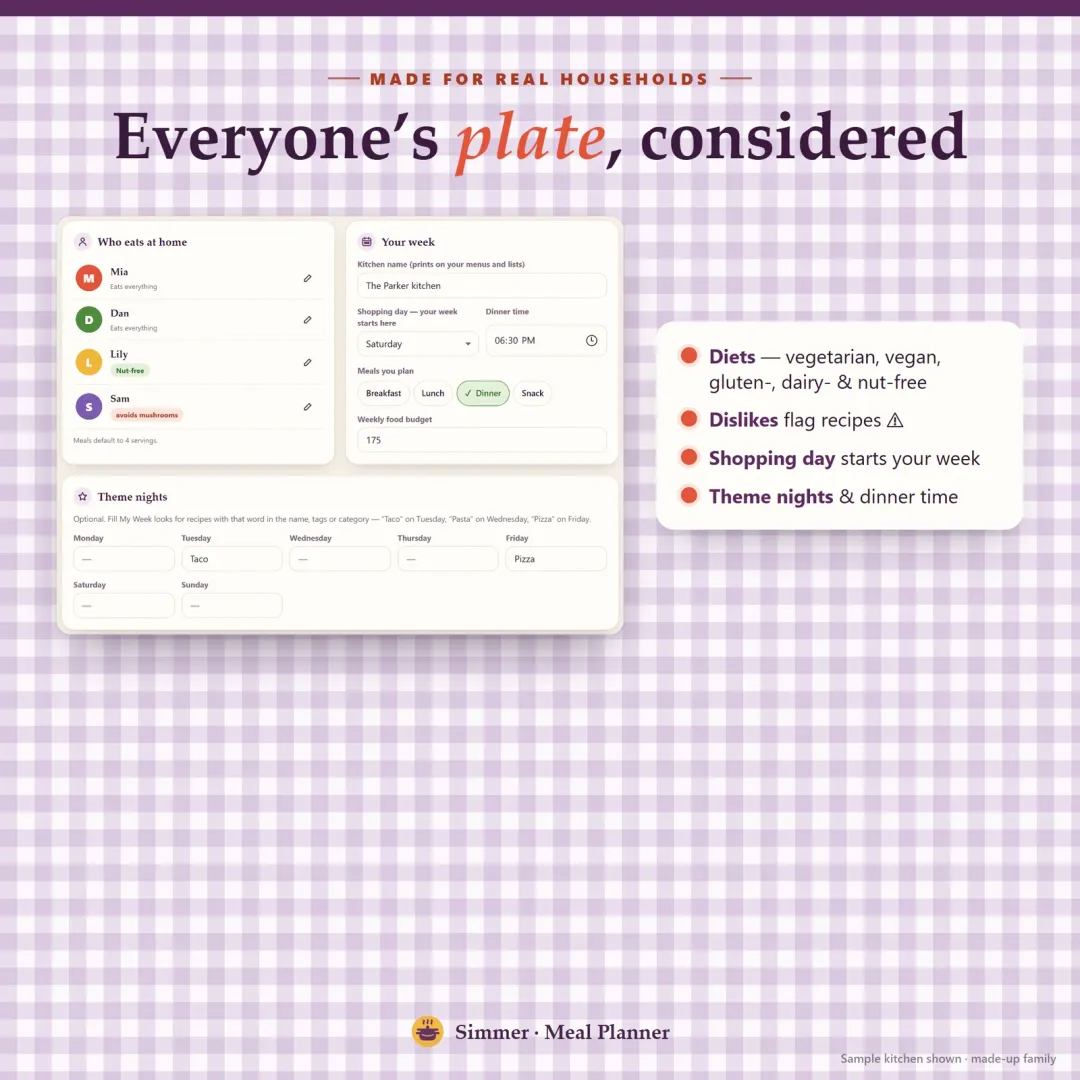Open the clock picker in Dinner time
This screenshot has width=1080, height=1080.
[x=591, y=340]
